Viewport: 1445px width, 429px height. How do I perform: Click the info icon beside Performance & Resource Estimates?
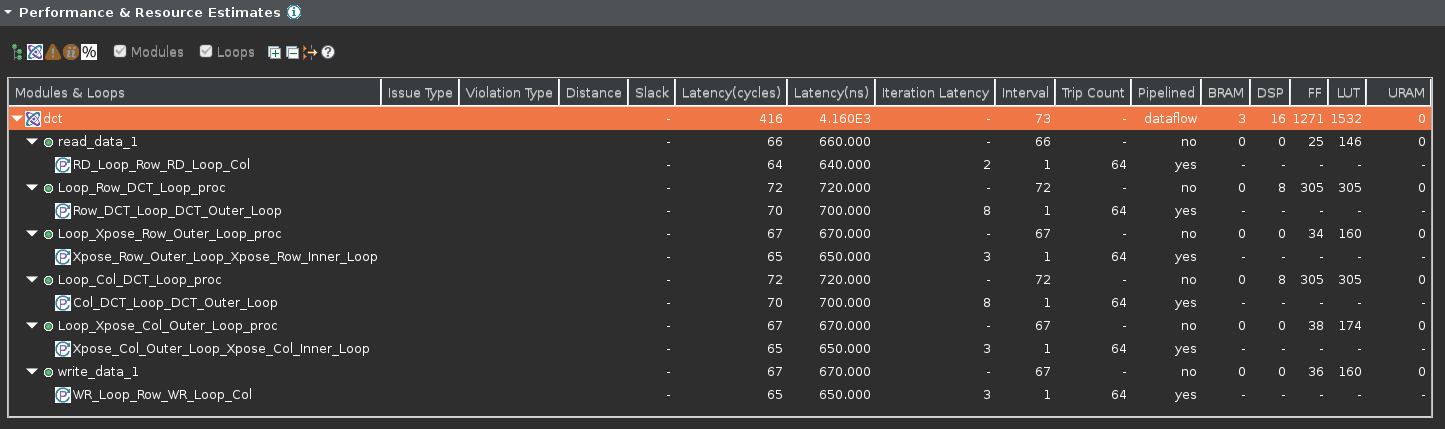pos(294,13)
